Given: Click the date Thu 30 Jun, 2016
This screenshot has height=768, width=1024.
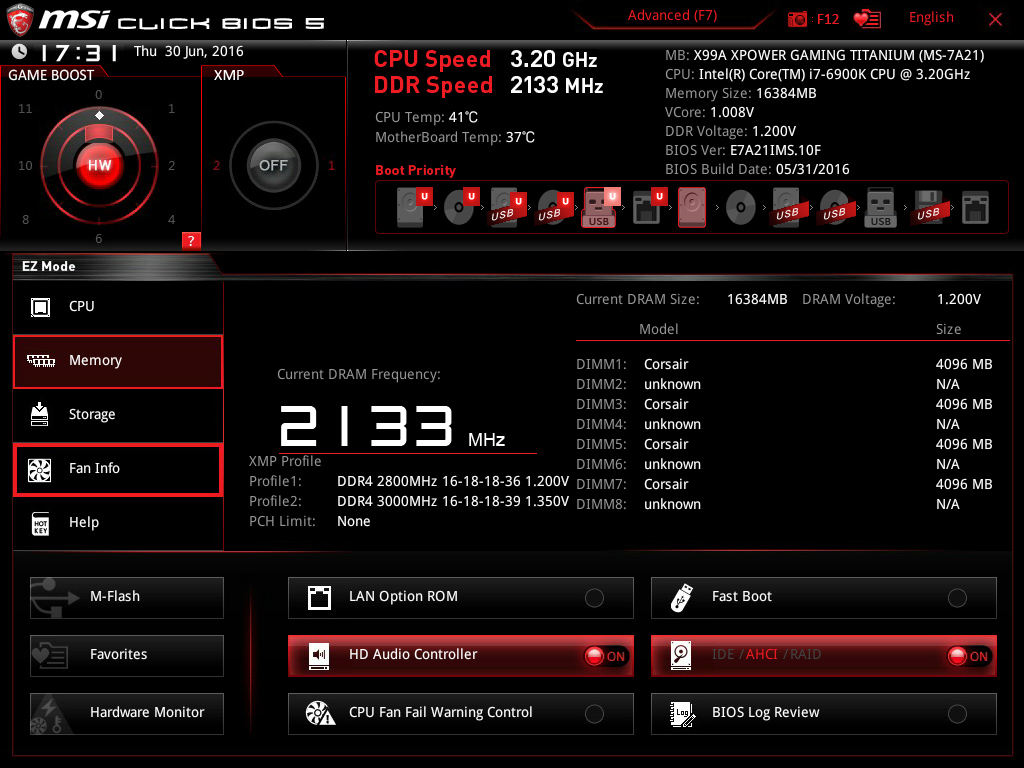Looking at the screenshot, I should 188,52.
